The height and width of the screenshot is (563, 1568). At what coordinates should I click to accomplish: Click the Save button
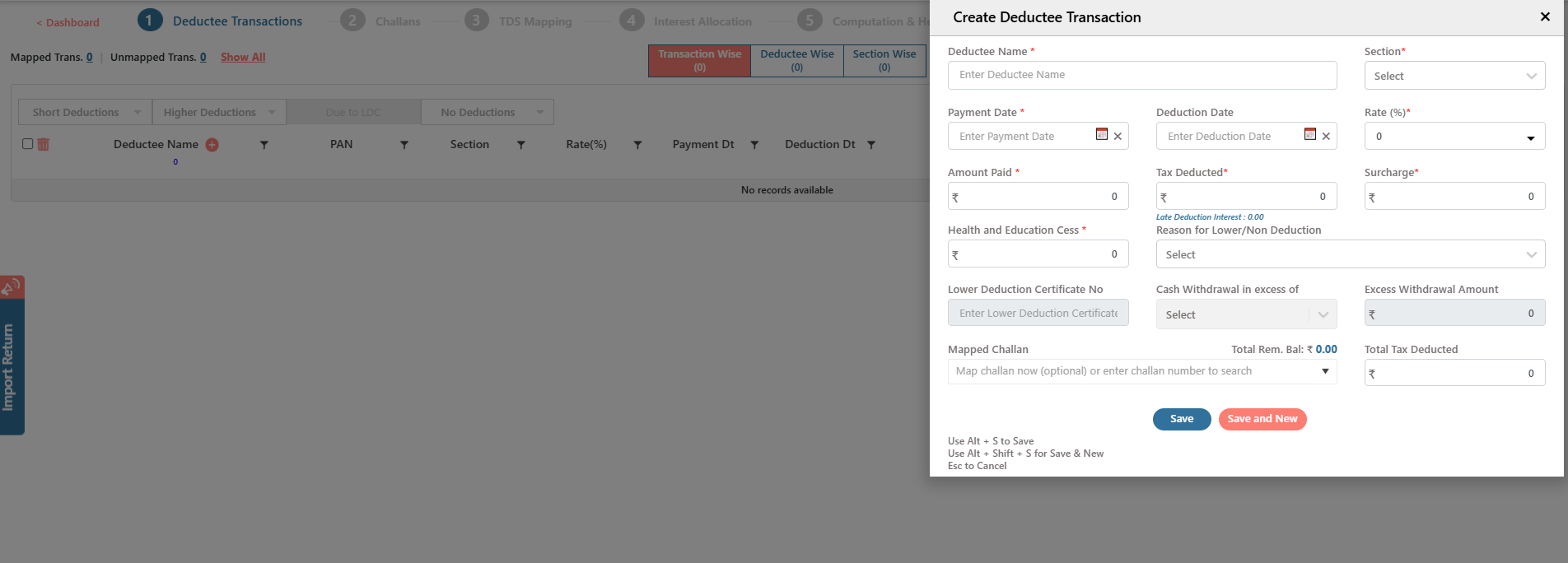pos(1182,419)
